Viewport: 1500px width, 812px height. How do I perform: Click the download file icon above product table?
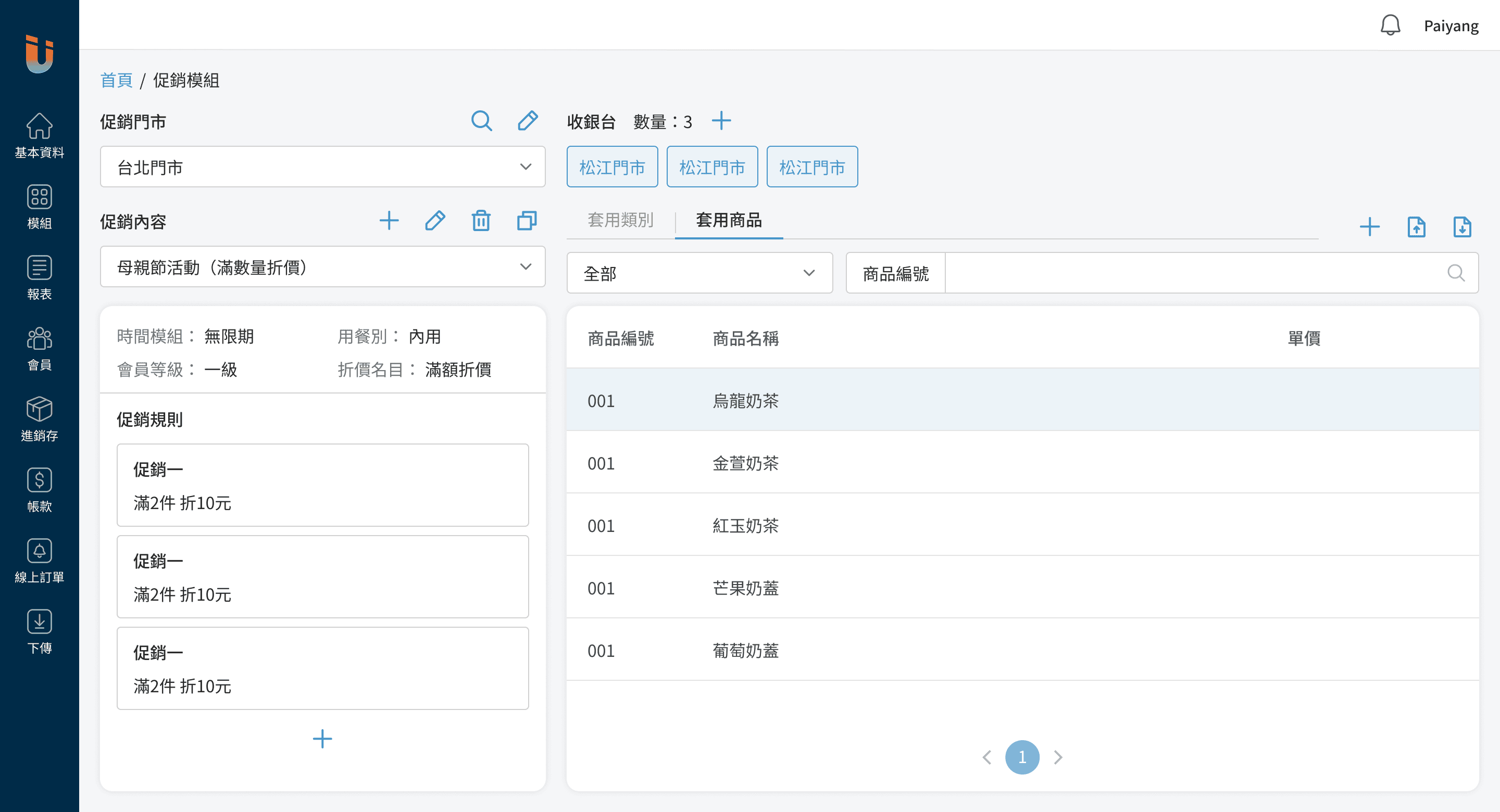pyautogui.click(x=1461, y=227)
